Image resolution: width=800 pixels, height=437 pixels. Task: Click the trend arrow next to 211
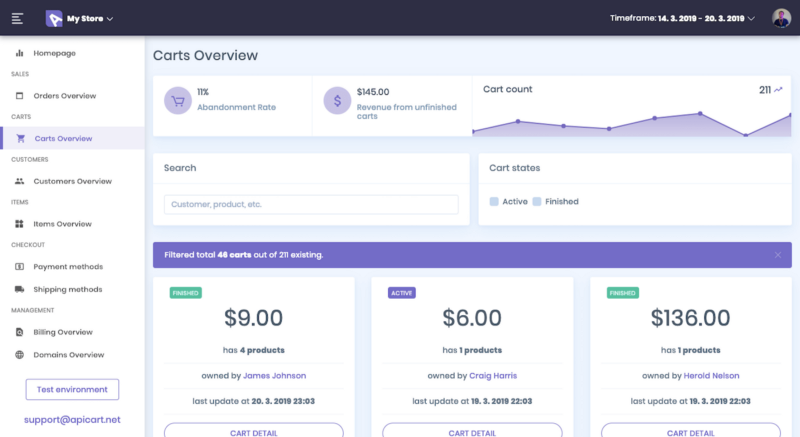[x=778, y=90]
